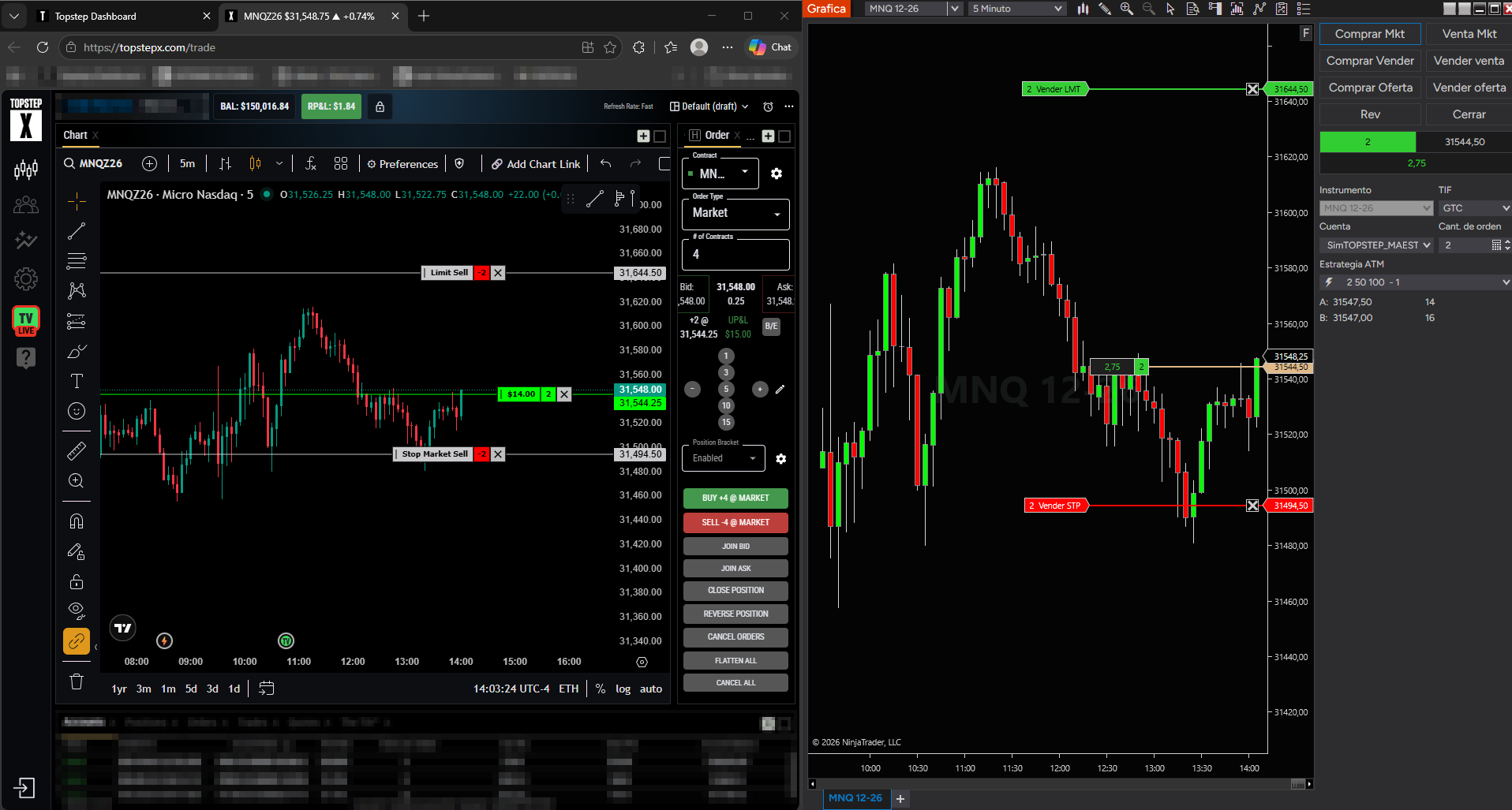Open the chart layout grid icon
1512x810 pixels.
341,163
